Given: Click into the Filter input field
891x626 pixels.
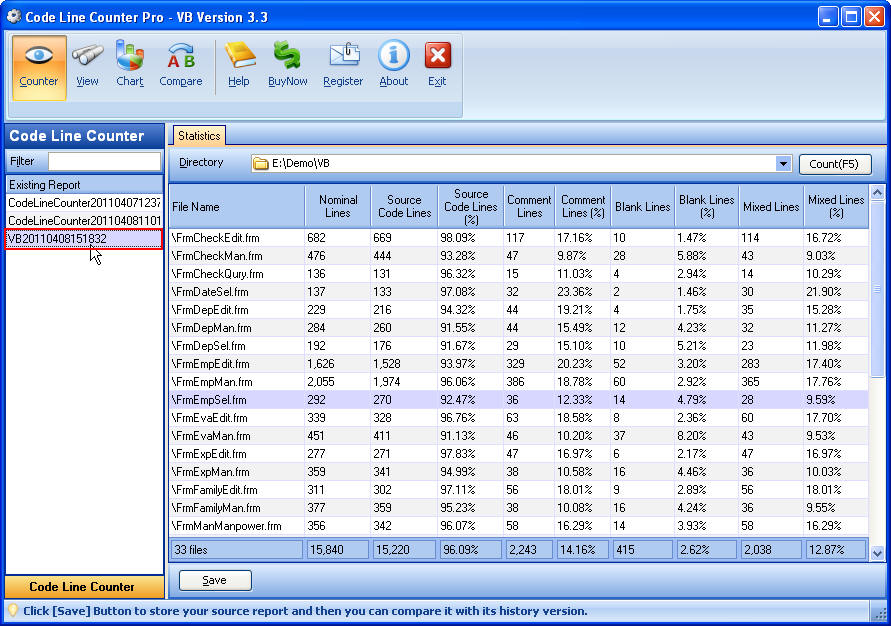Looking at the screenshot, I should coord(105,161).
